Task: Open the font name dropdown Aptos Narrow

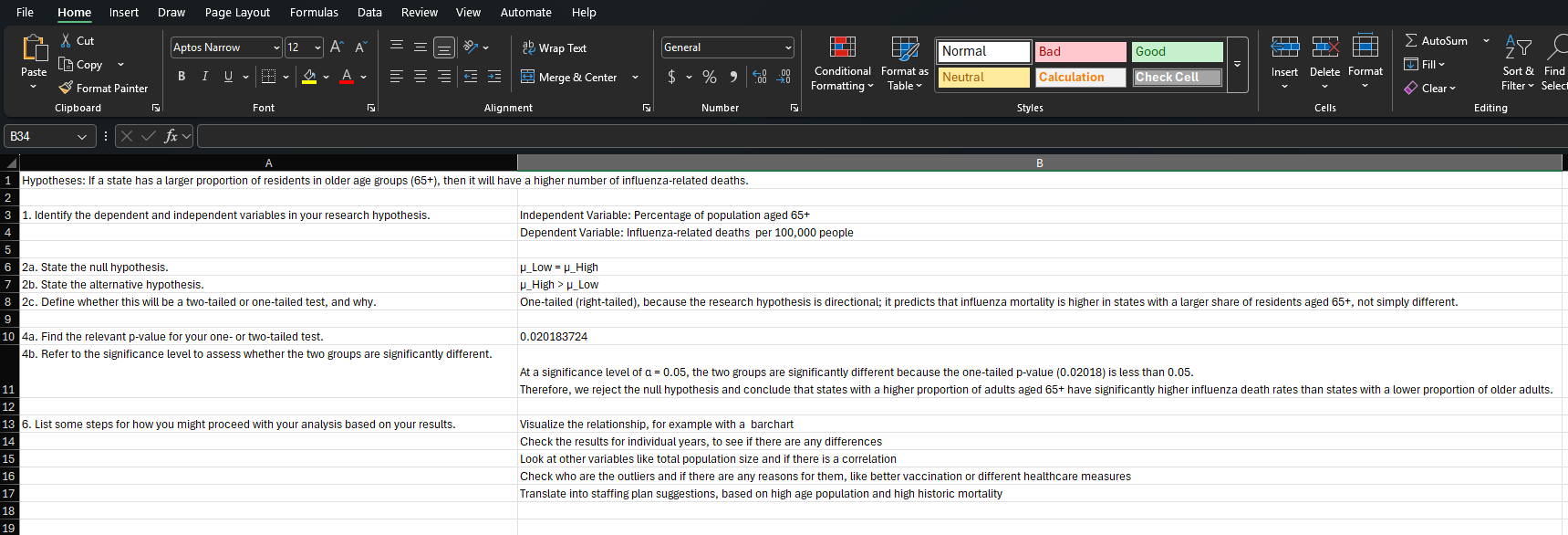Action: (276, 47)
